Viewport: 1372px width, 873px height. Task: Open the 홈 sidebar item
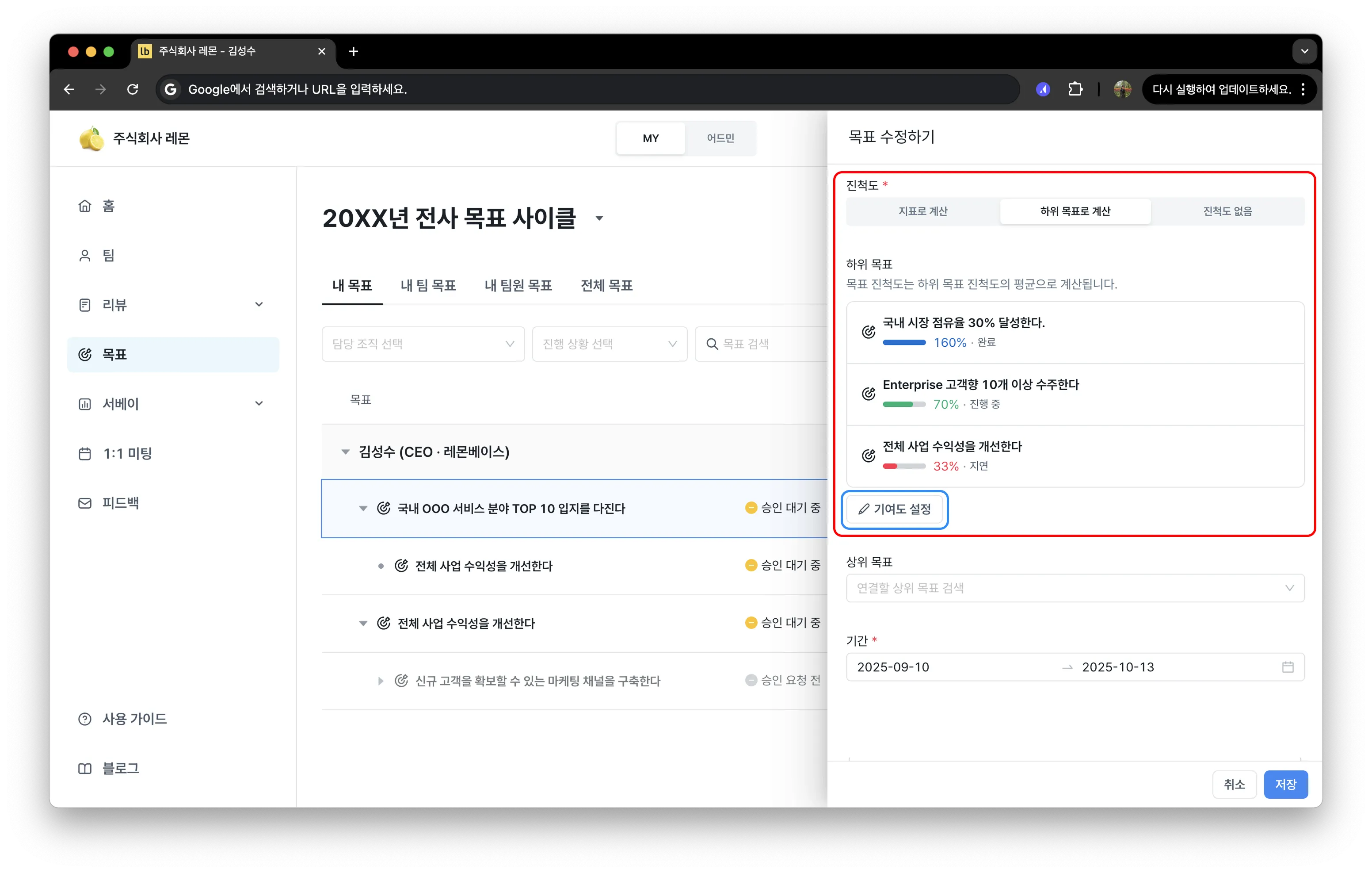click(x=173, y=206)
